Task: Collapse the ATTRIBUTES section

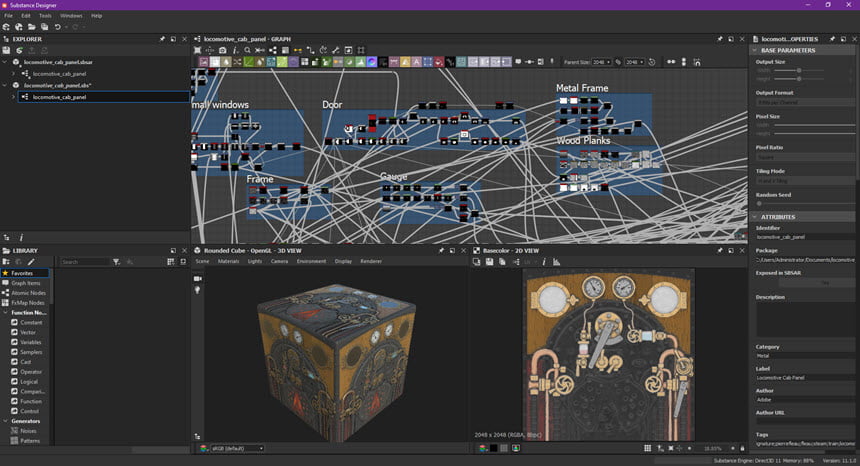Action: 755,217
